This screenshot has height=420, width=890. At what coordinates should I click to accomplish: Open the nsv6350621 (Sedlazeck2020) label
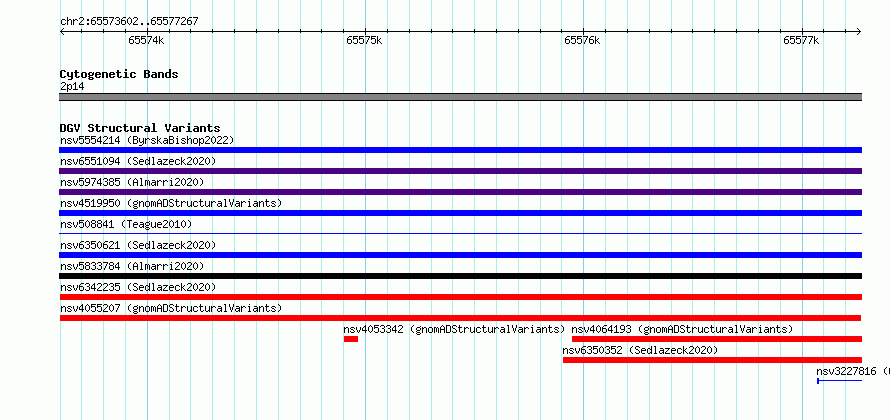(x=138, y=245)
